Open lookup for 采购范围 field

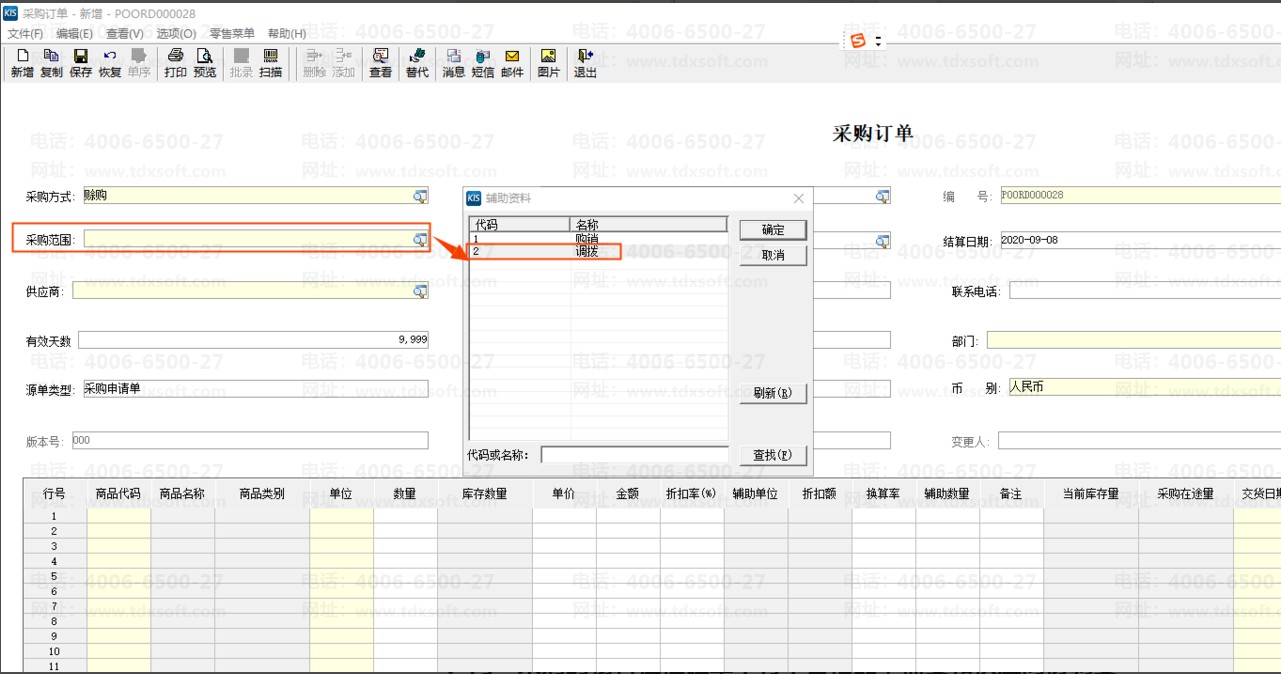(420, 239)
